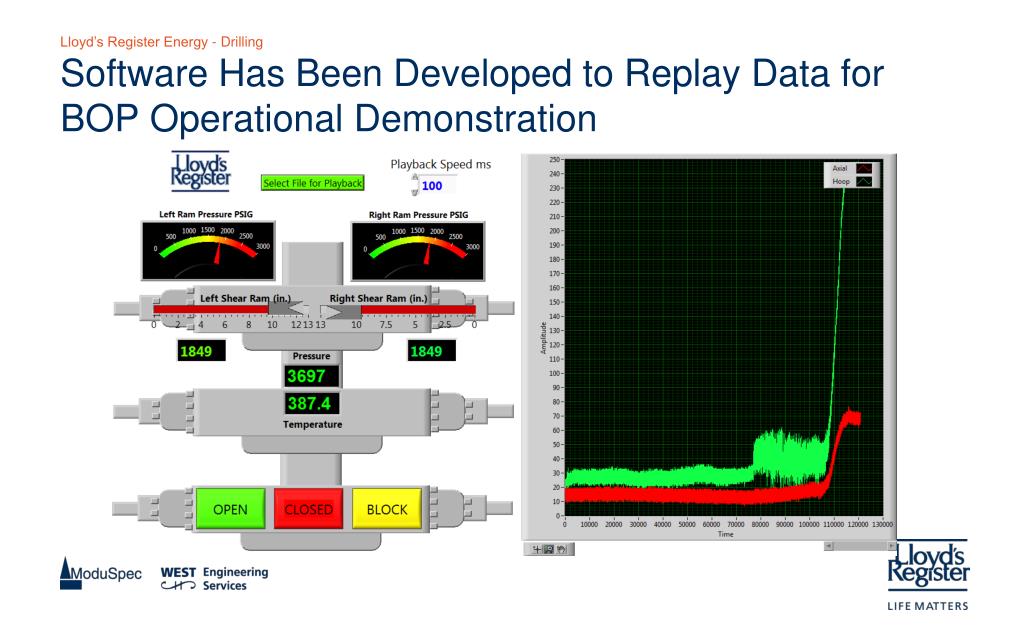This screenshot has width=1023, height=633.
Task: Click the graph scrollbar right arrow
Action: 891,546
